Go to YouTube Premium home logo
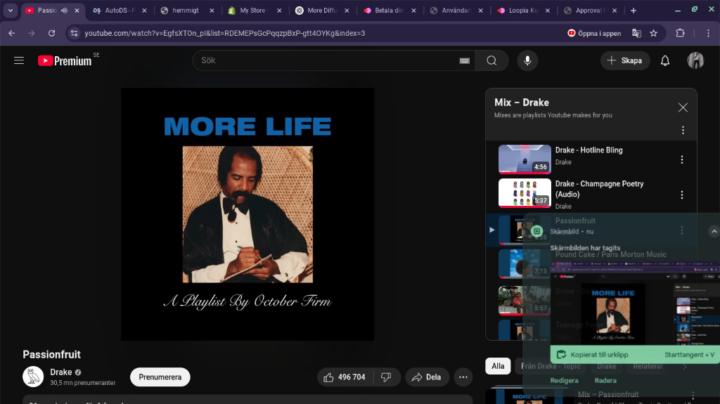This screenshot has width=720, height=404. pos(65,61)
